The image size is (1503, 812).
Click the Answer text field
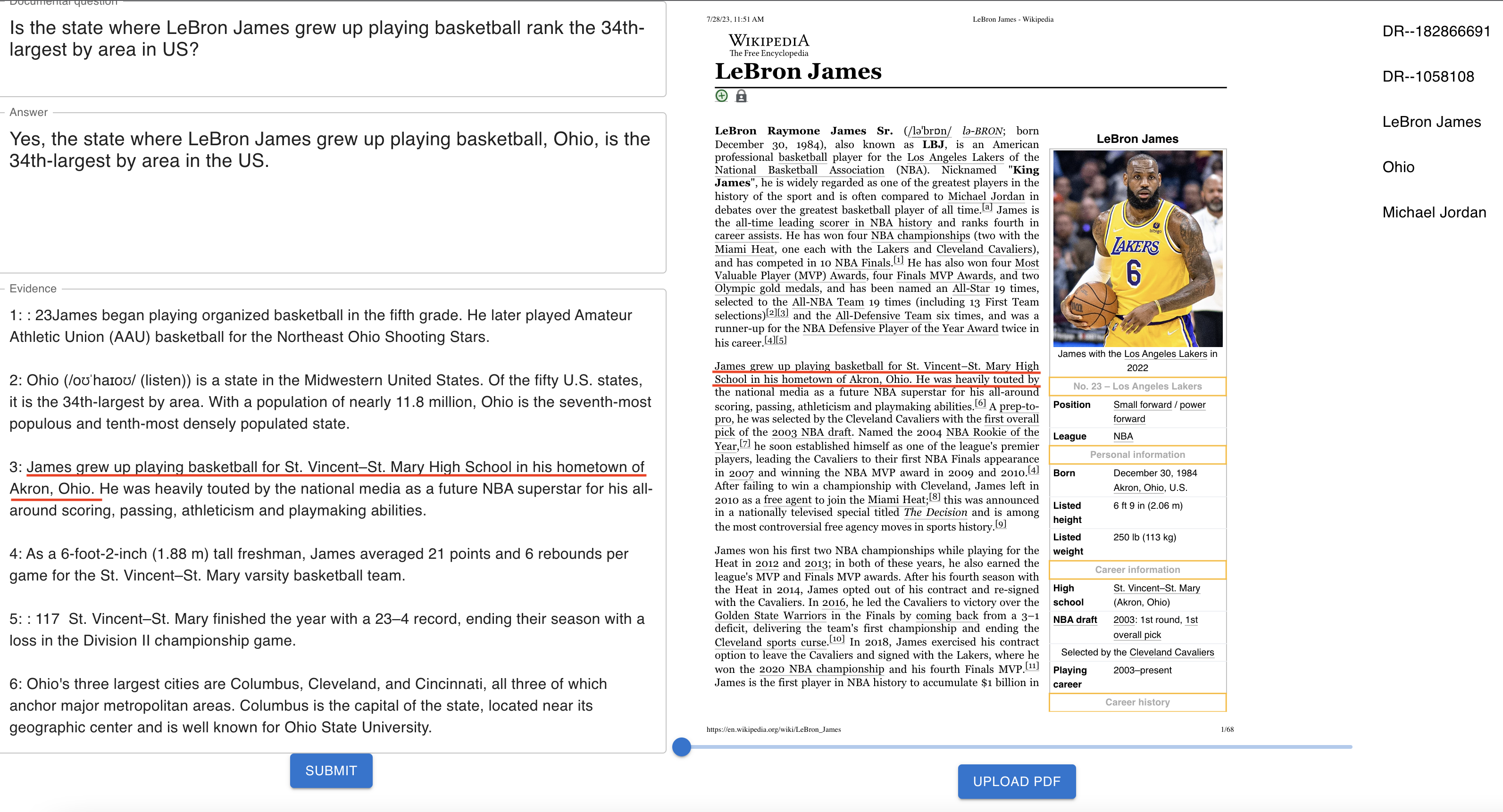tap(333, 192)
